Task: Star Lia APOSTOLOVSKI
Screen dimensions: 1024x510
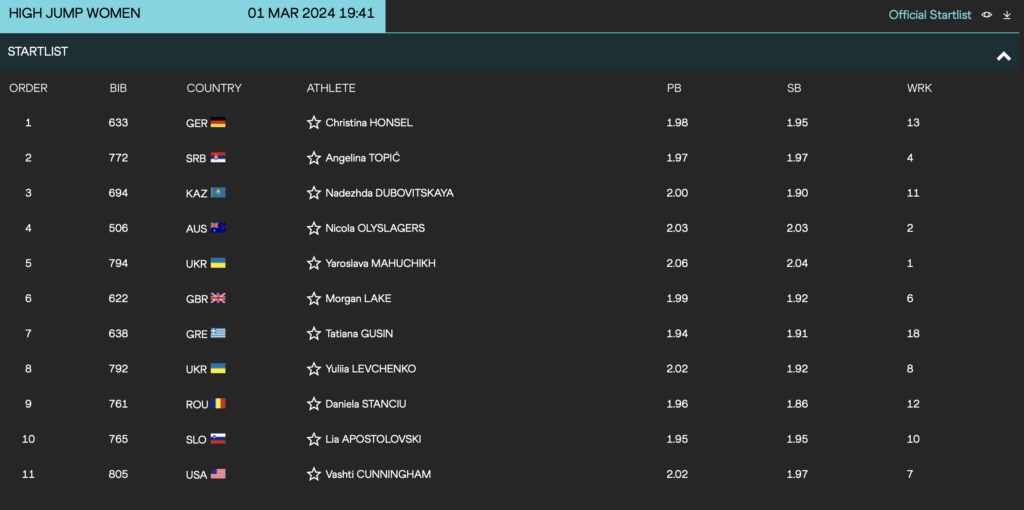Action: tap(313, 439)
